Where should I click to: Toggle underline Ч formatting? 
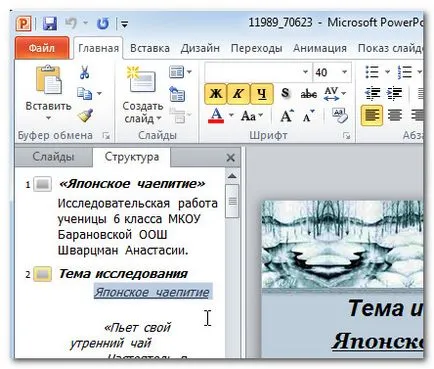click(262, 94)
